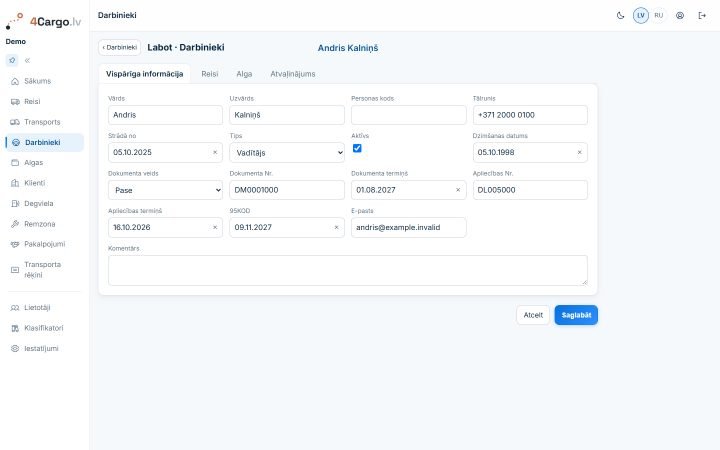Click the logout icon
720x450 pixels.
(x=702, y=16)
